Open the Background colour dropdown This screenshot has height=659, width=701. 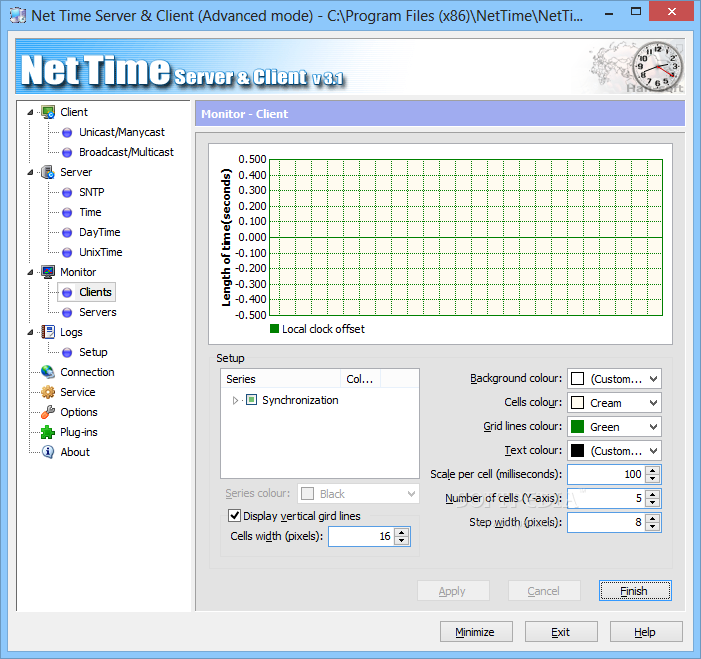(653, 379)
